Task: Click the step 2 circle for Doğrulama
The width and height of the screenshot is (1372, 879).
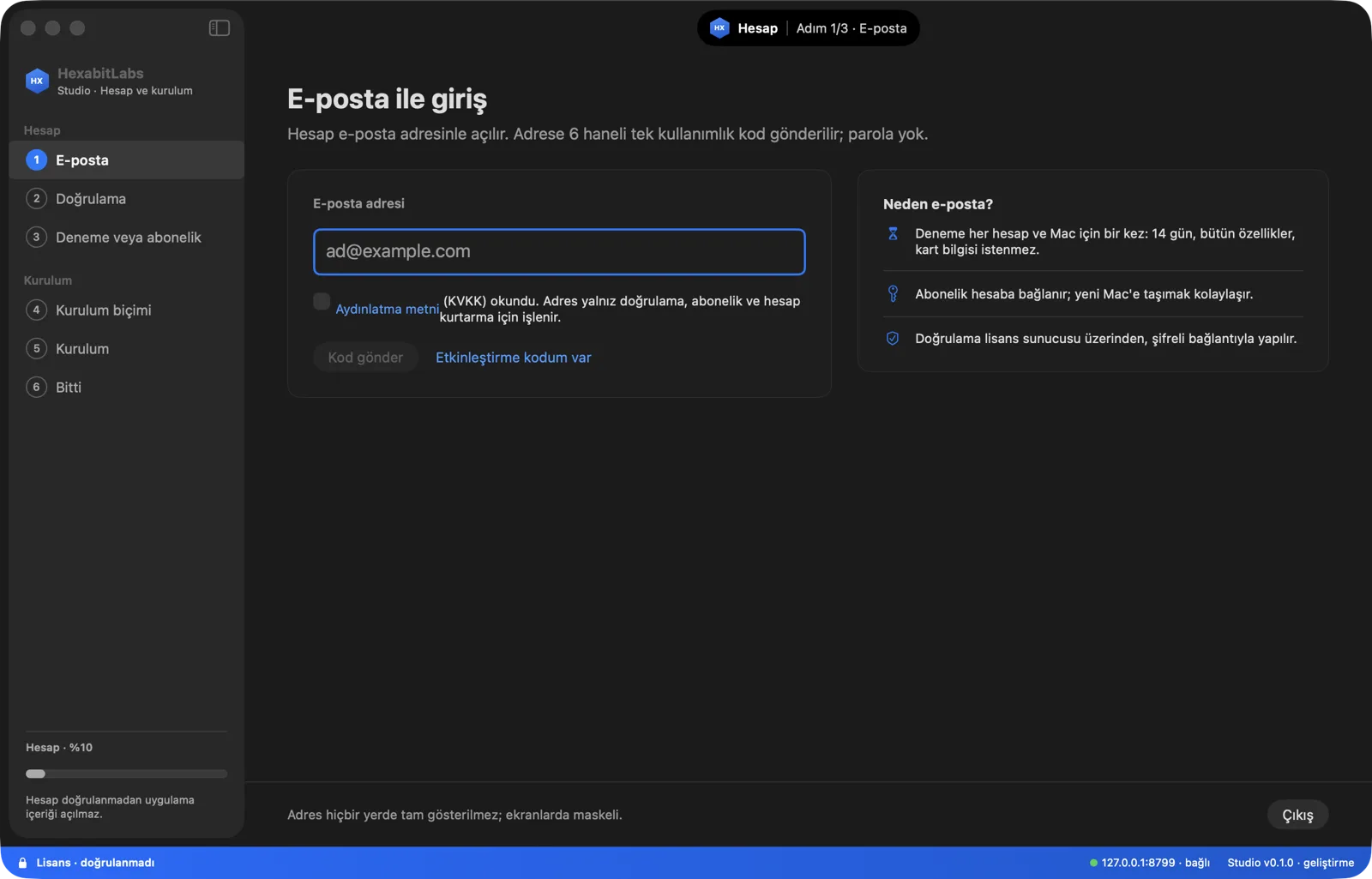Action: (x=36, y=199)
